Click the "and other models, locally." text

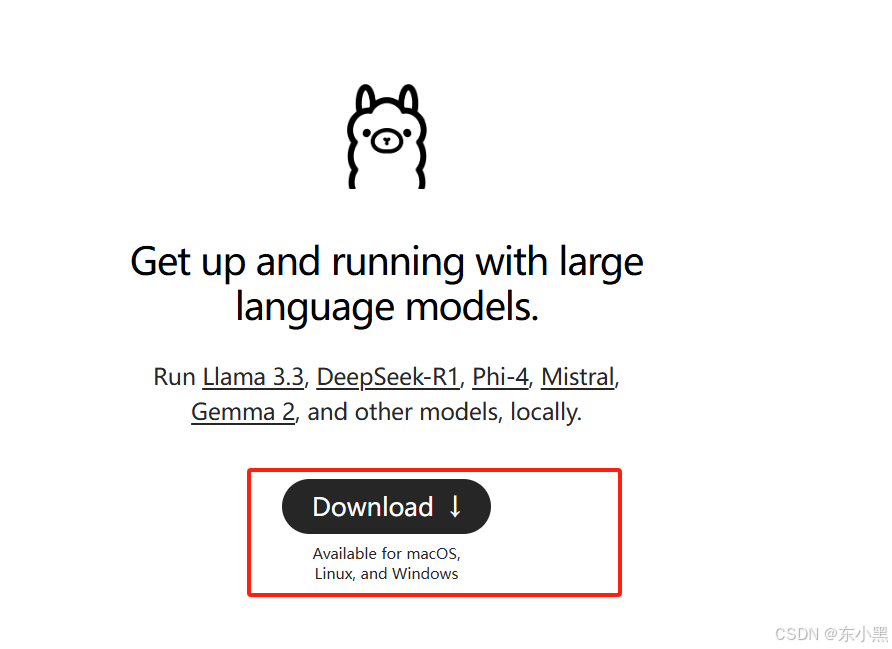[x=444, y=412]
